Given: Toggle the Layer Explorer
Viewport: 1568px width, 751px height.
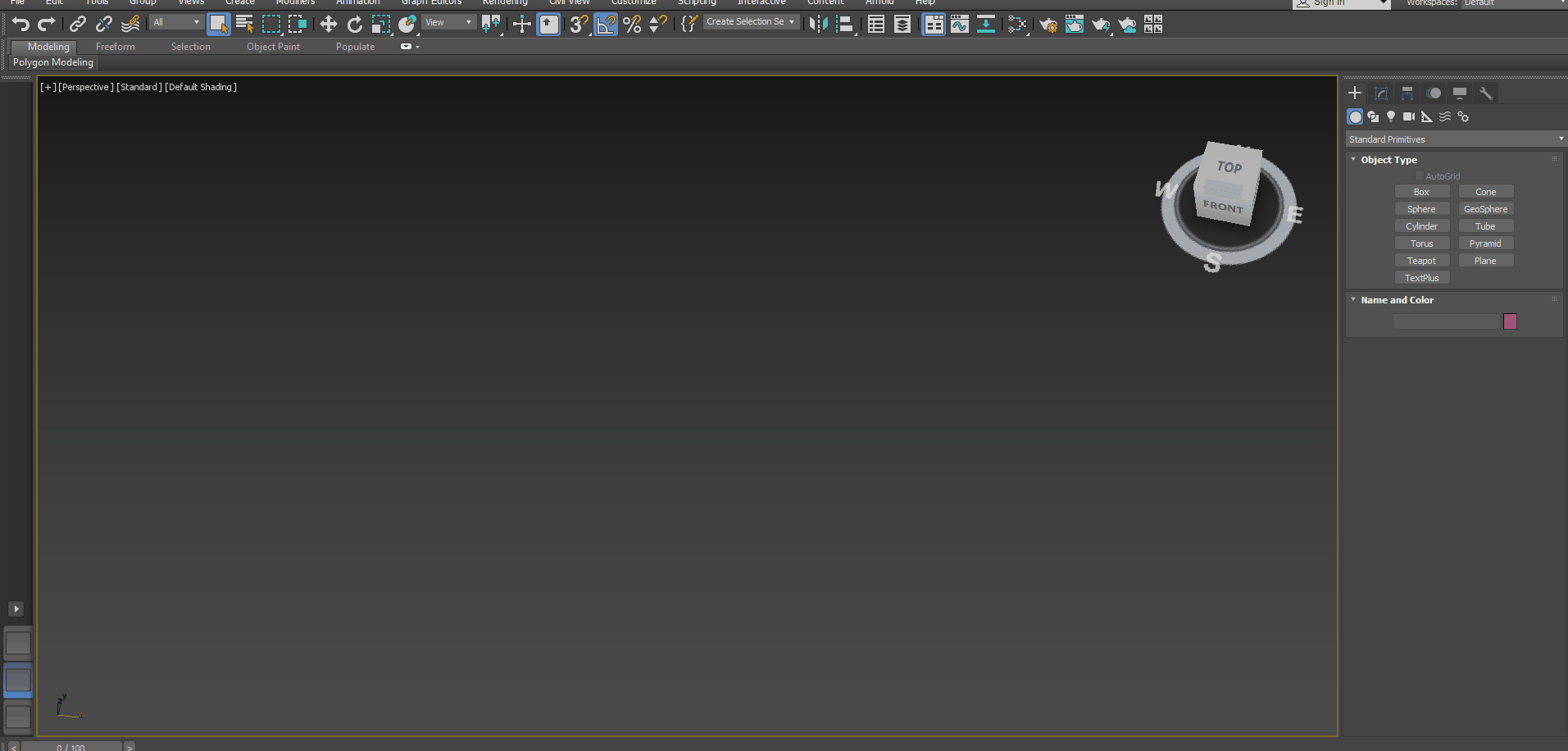Looking at the screenshot, I should [902, 24].
